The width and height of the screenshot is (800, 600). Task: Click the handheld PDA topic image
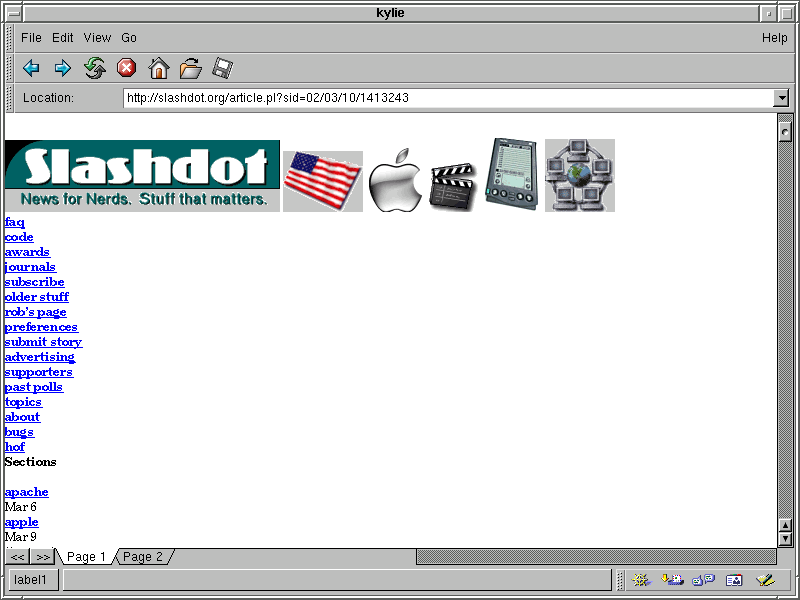[x=512, y=174]
